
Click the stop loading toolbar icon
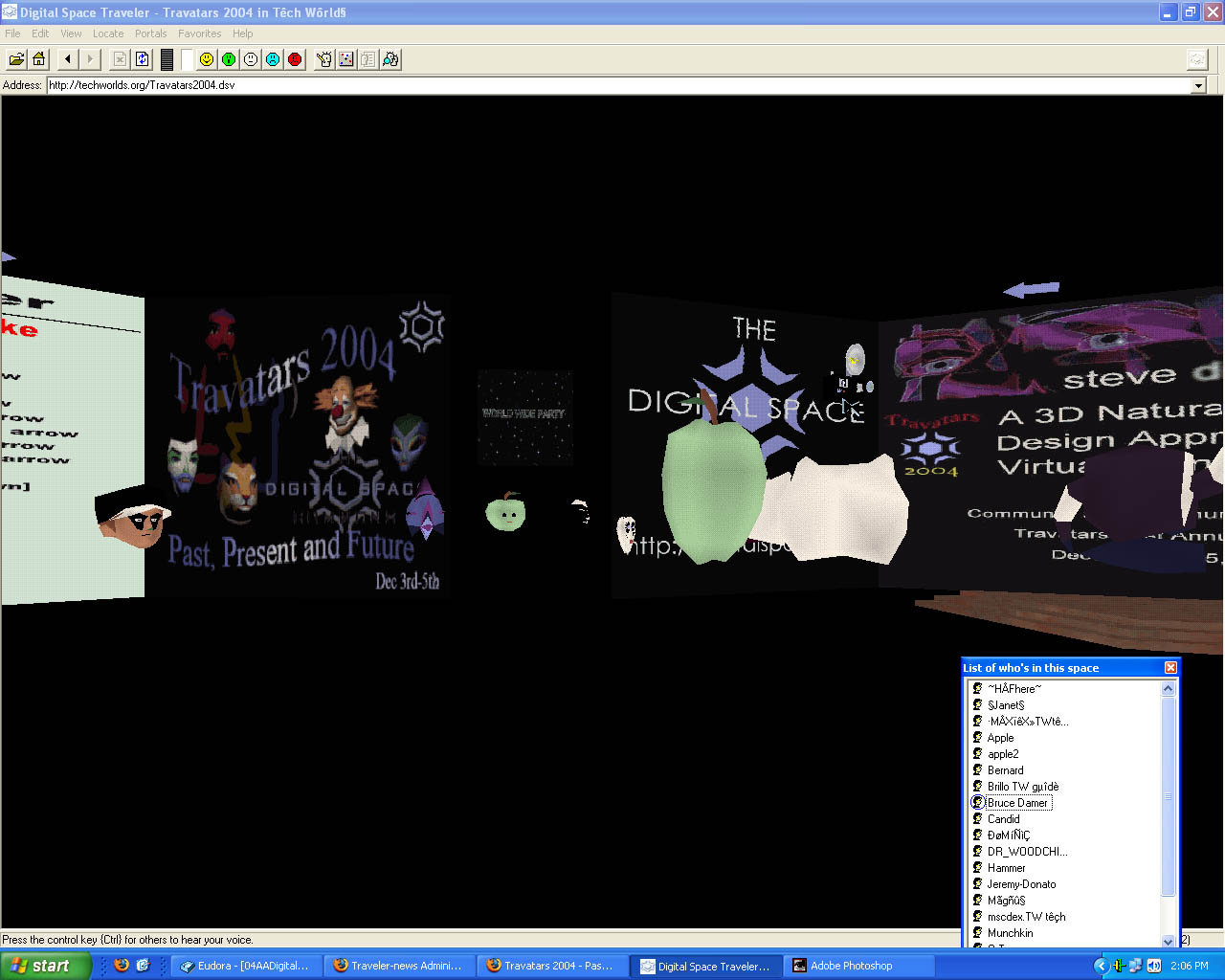coord(120,59)
